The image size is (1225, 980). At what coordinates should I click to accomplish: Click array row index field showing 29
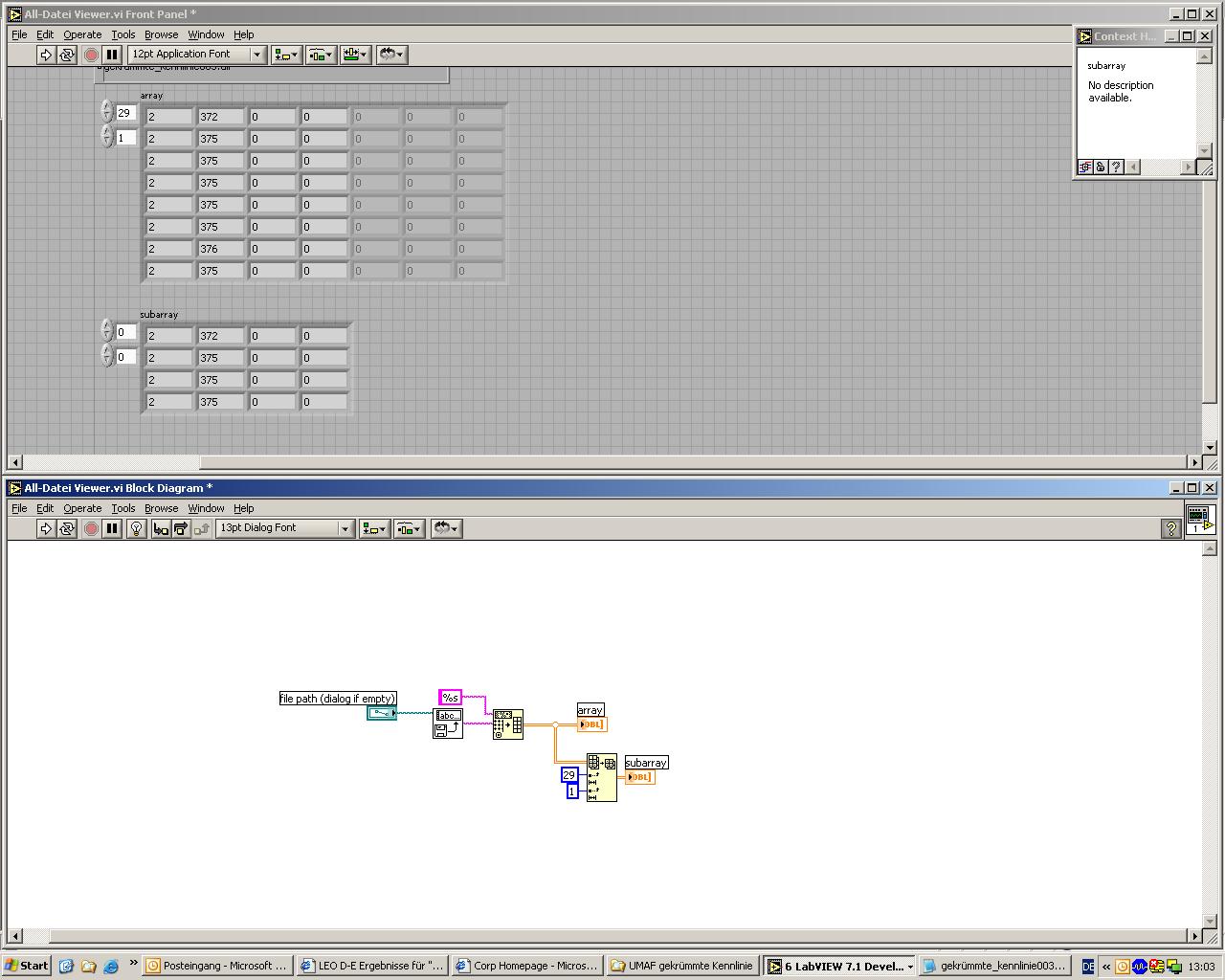(x=125, y=113)
